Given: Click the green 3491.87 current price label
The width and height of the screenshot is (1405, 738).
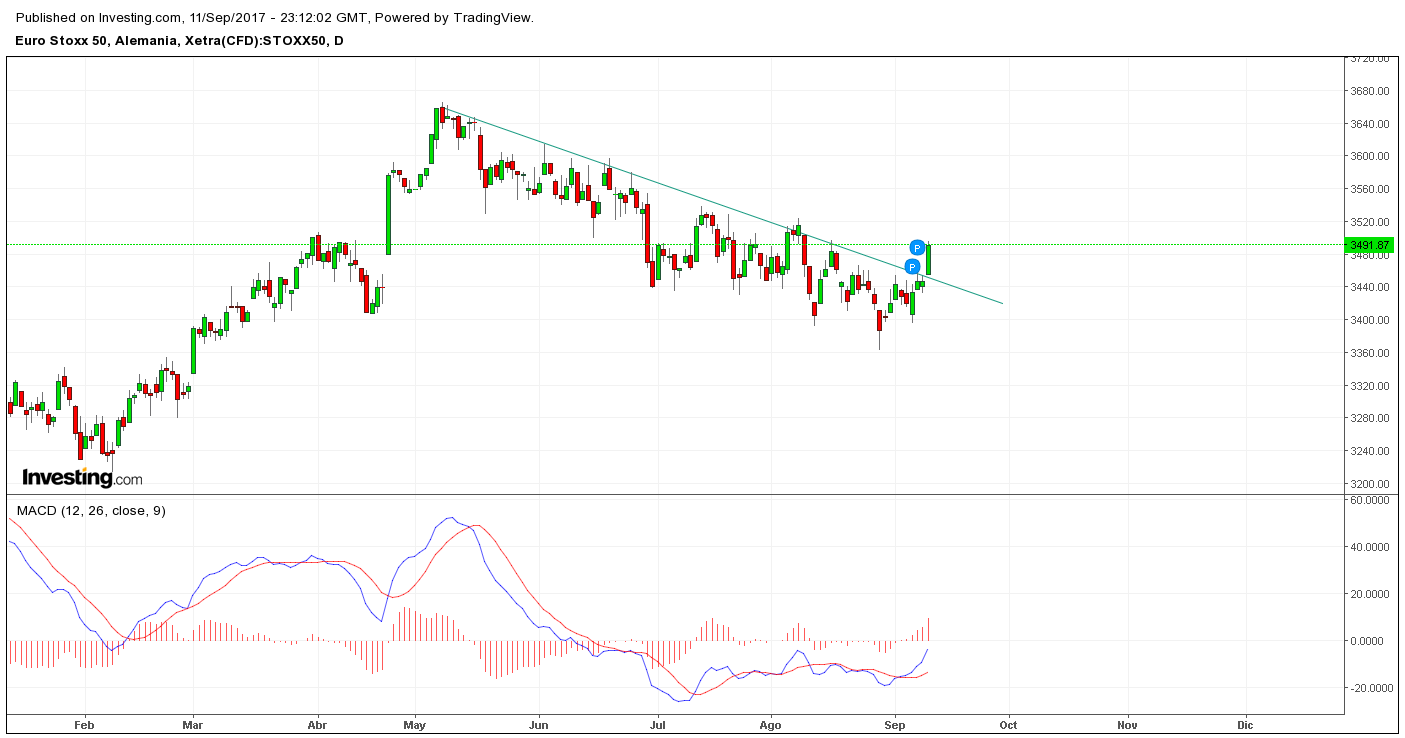Looking at the screenshot, I should (x=1369, y=245).
